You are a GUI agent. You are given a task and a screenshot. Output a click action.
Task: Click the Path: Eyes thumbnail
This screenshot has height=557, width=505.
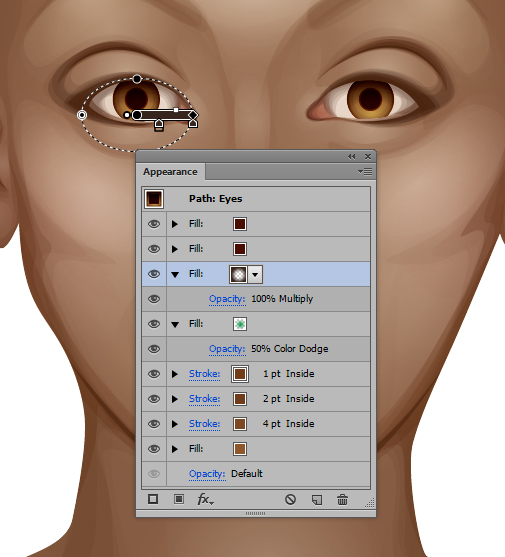pyautogui.click(x=154, y=199)
